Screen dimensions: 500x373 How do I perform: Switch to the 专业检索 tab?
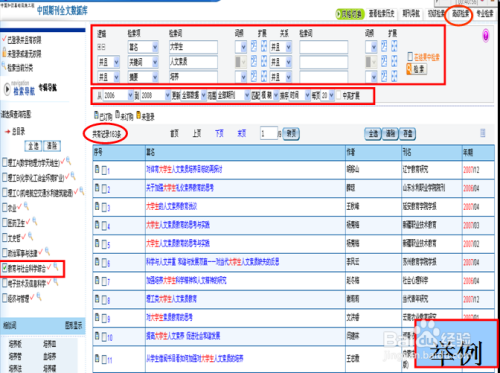(x=485, y=14)
